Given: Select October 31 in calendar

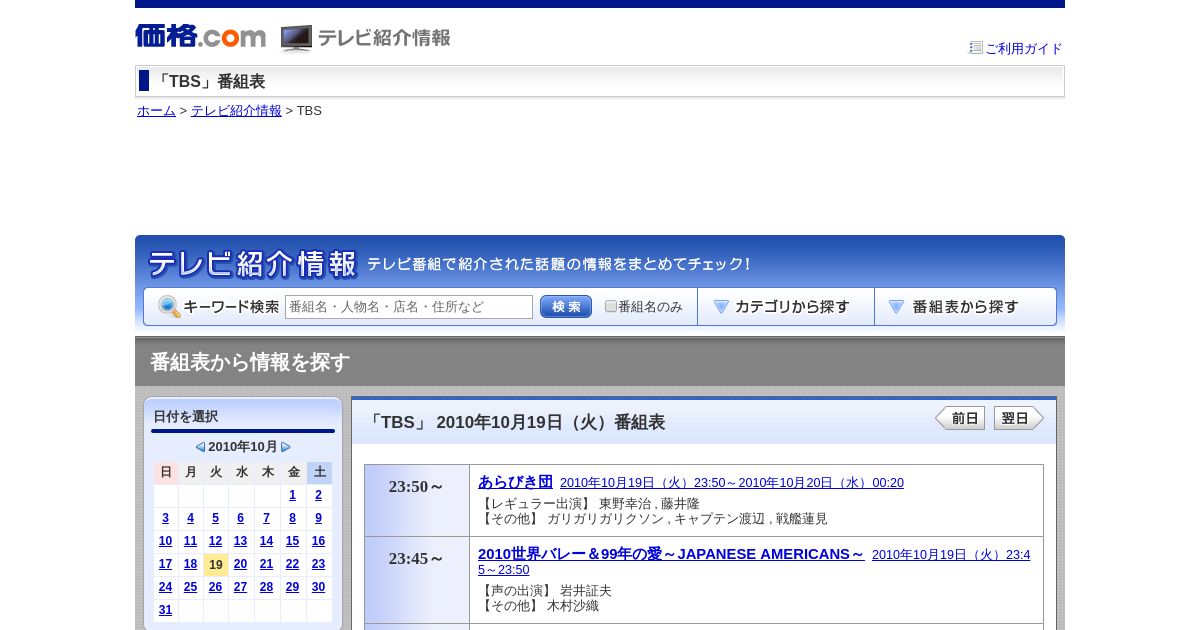Looking at the screenshot, I should (x=165, y=610).
